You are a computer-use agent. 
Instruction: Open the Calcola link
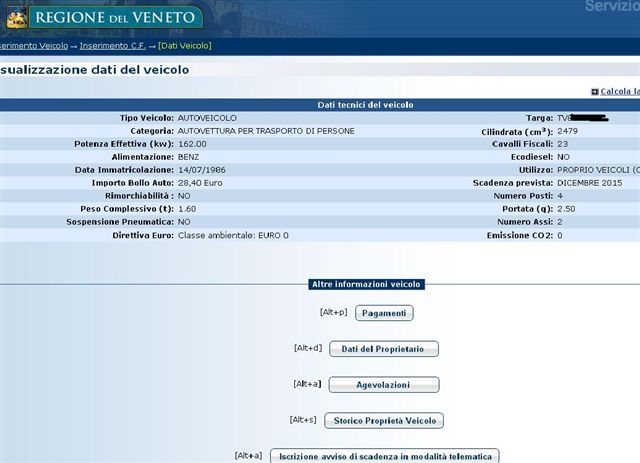coord(620,92)
